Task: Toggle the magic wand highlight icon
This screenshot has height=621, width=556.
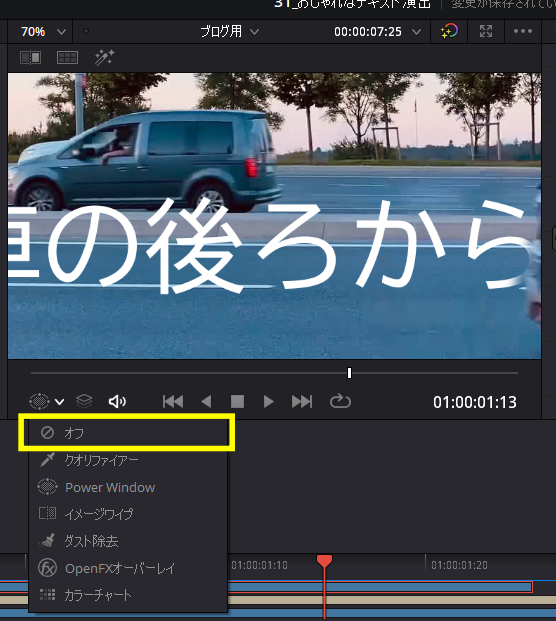Action: (105, 58)
